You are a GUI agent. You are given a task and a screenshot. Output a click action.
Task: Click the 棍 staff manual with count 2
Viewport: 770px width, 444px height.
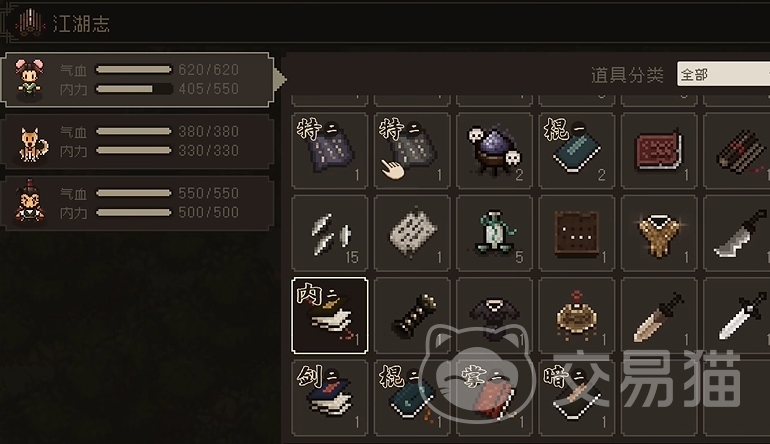pyautogui.click(x=577, y=151)
